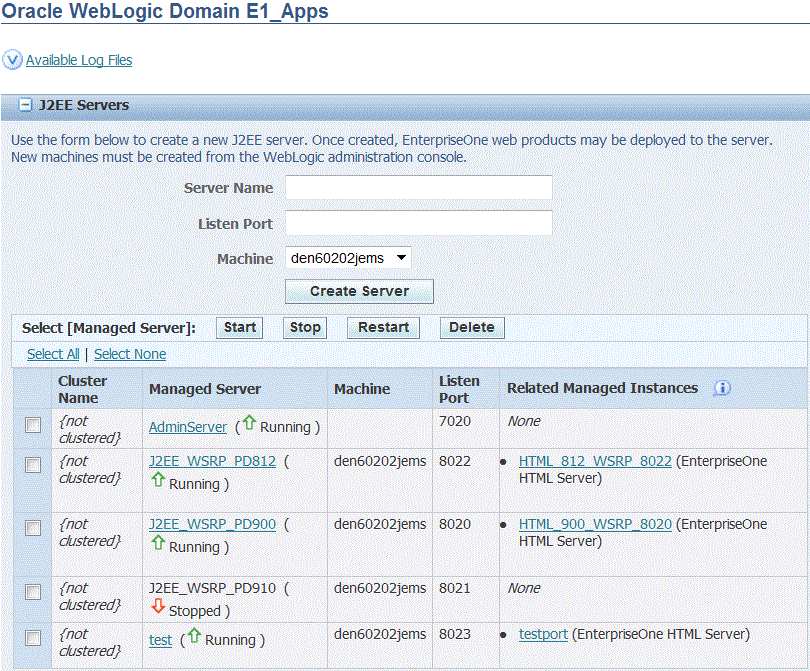The height and width of the screenshot is (671, 810).
Task: Click the listen port value 8023
Action: click(455, 634)
